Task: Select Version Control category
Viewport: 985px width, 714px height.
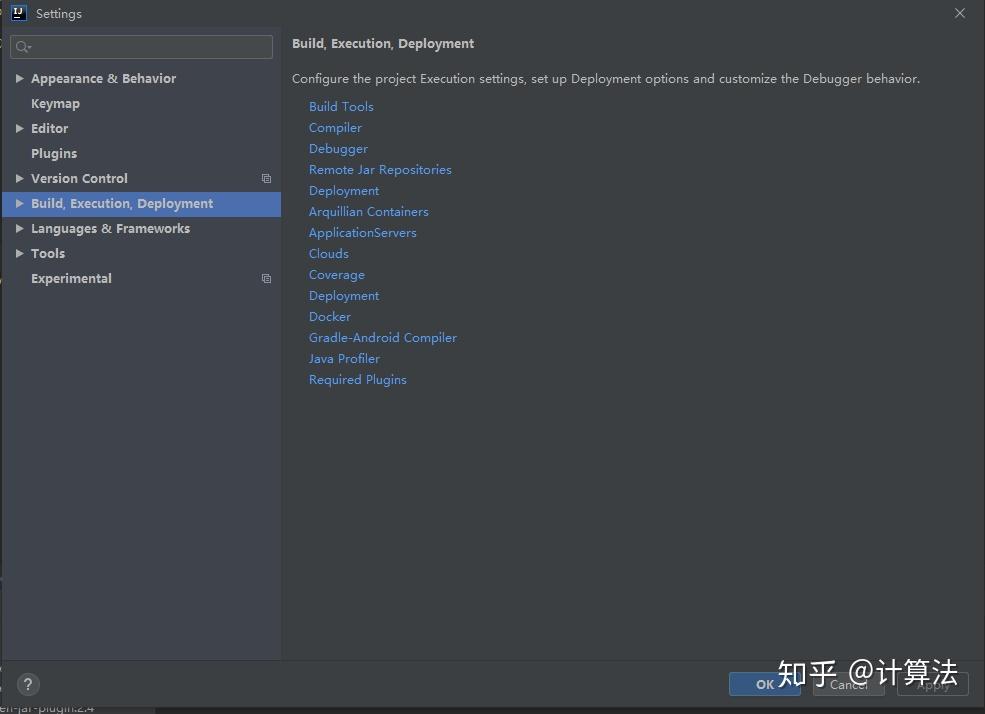Action: pos(79,179)
